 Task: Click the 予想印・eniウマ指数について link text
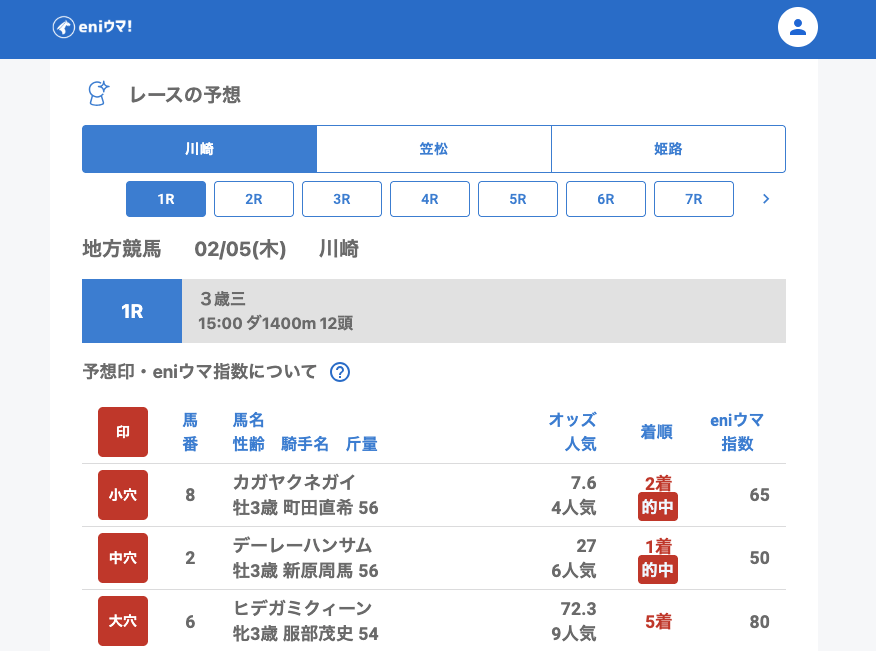coord(200,372)
